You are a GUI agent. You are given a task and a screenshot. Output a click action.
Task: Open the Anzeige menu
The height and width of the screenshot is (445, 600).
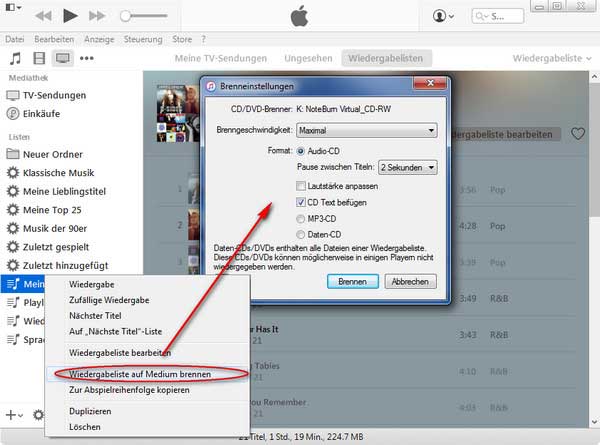pyautogui.click(x=99, y=39)
